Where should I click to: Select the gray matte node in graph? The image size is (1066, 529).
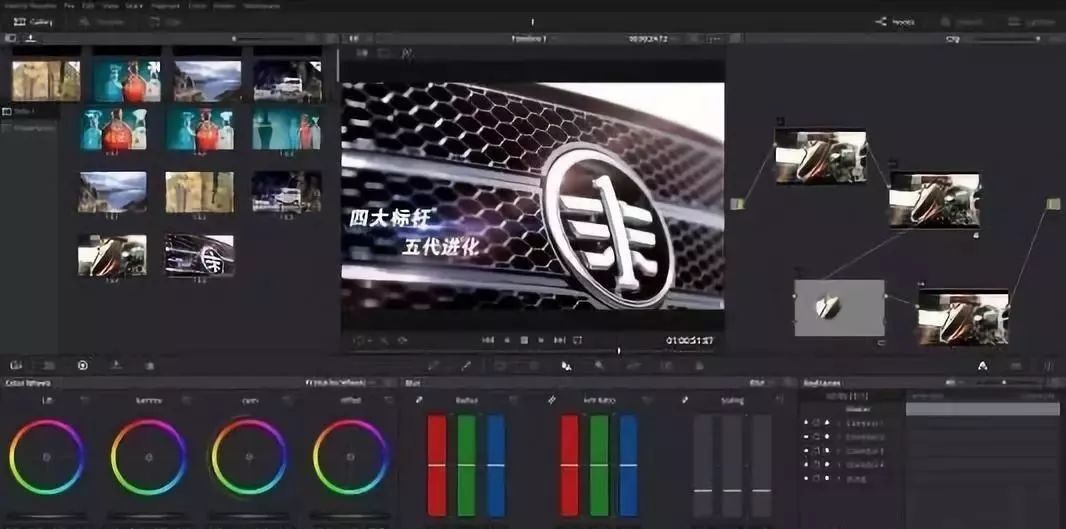(840, 308)
